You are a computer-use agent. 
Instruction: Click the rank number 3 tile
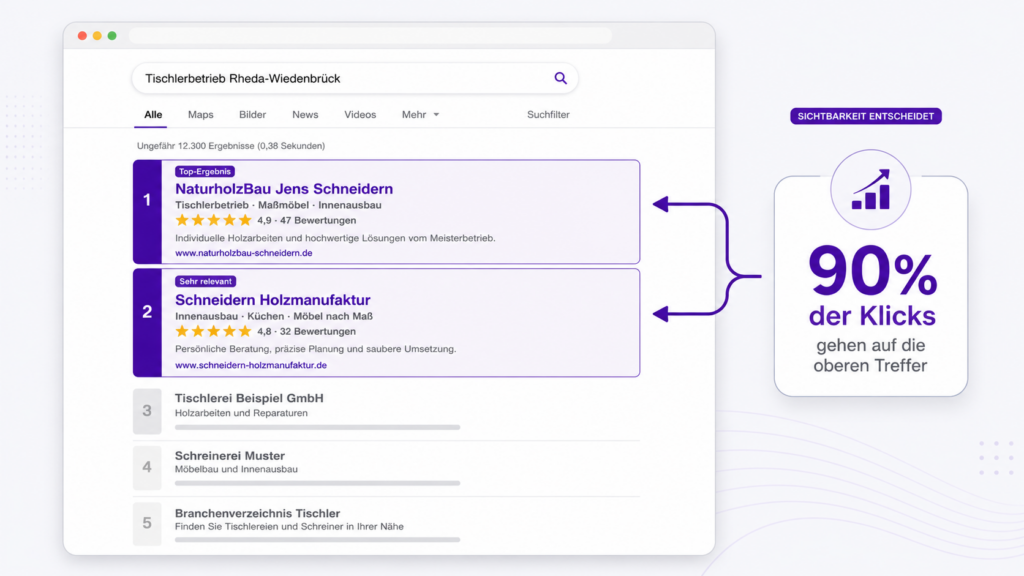[x=147, y=411]
